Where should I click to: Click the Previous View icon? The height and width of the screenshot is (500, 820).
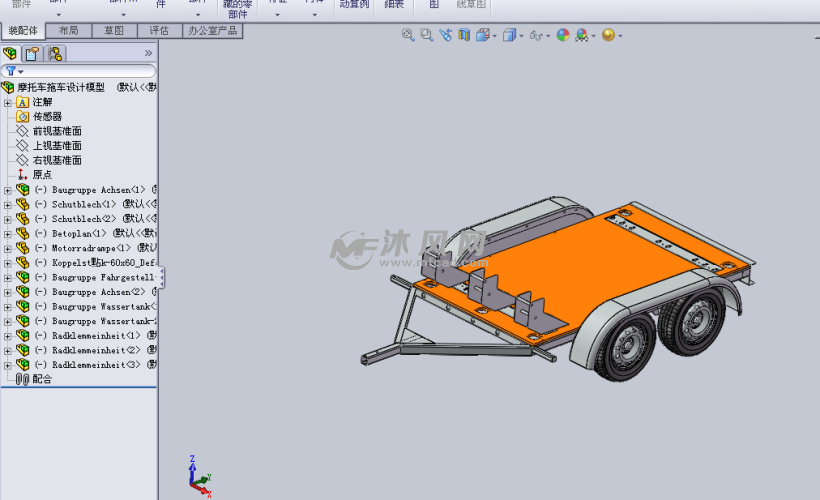tap(445, 35)
